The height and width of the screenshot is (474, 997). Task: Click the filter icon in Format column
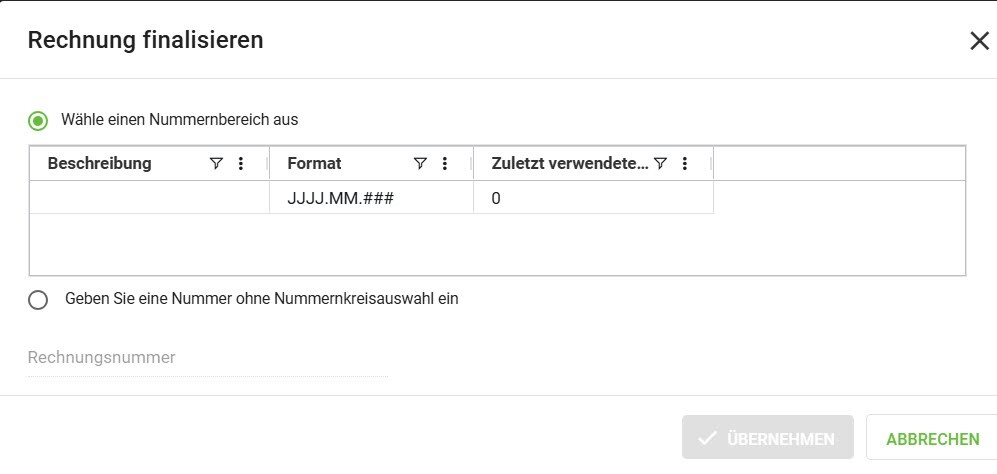[420, 164]
